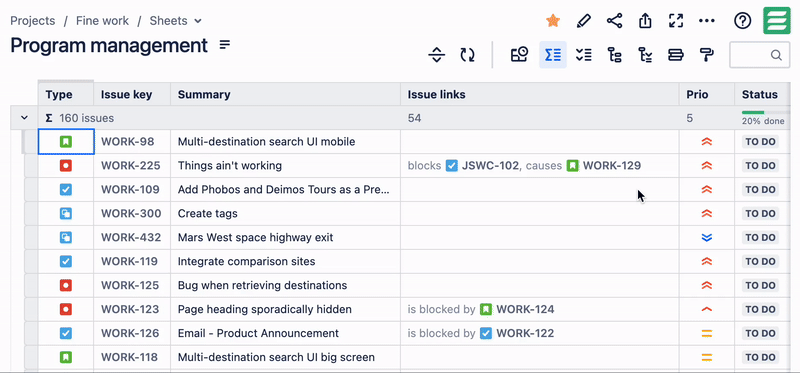This screenshot has height=373, width=800.
Task: Click the hierarchy tree toolbar icon
Action: (x=615, y=55)
